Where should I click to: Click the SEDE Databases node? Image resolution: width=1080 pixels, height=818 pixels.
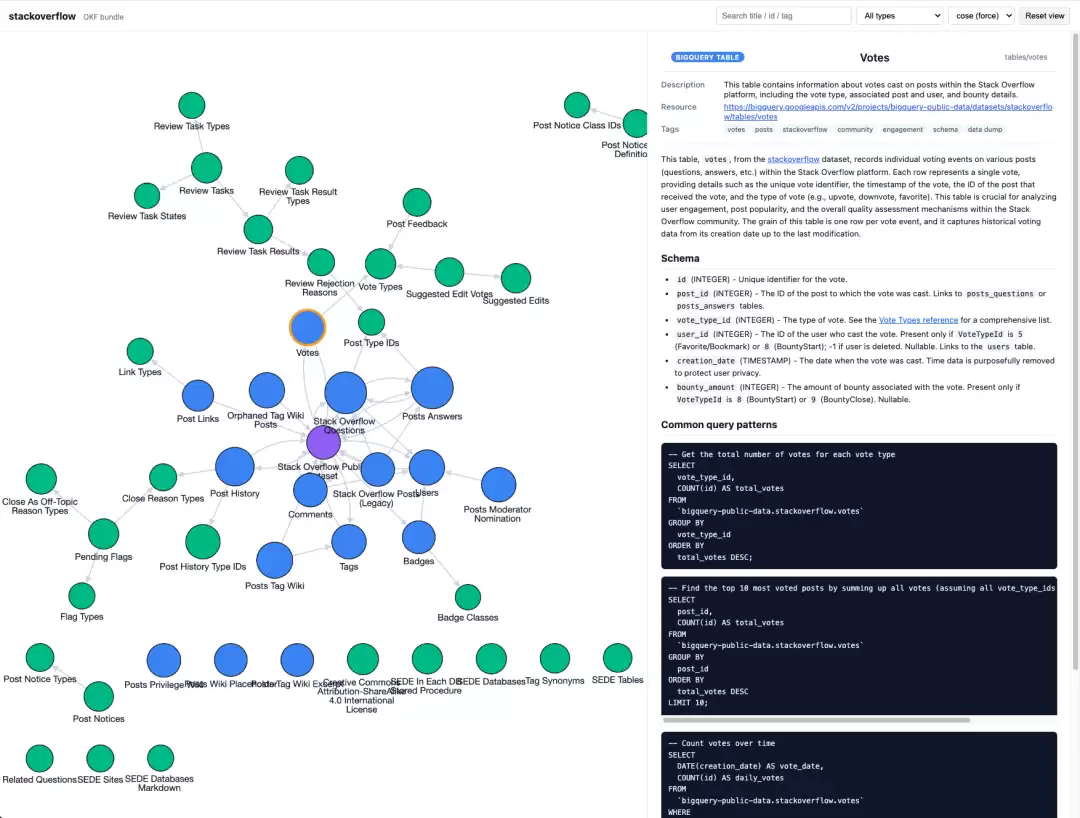coord(491,658)
